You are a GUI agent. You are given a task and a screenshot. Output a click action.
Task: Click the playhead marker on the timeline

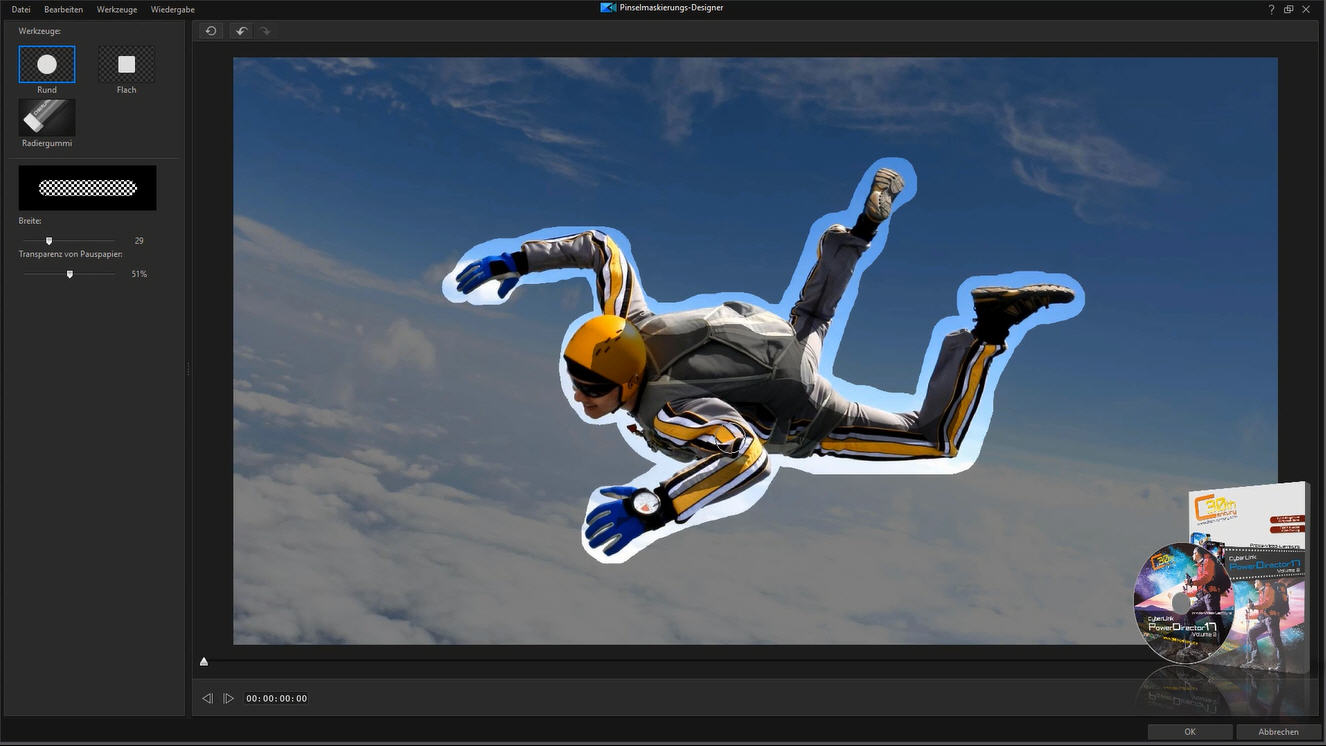click(x=204, y=661)
